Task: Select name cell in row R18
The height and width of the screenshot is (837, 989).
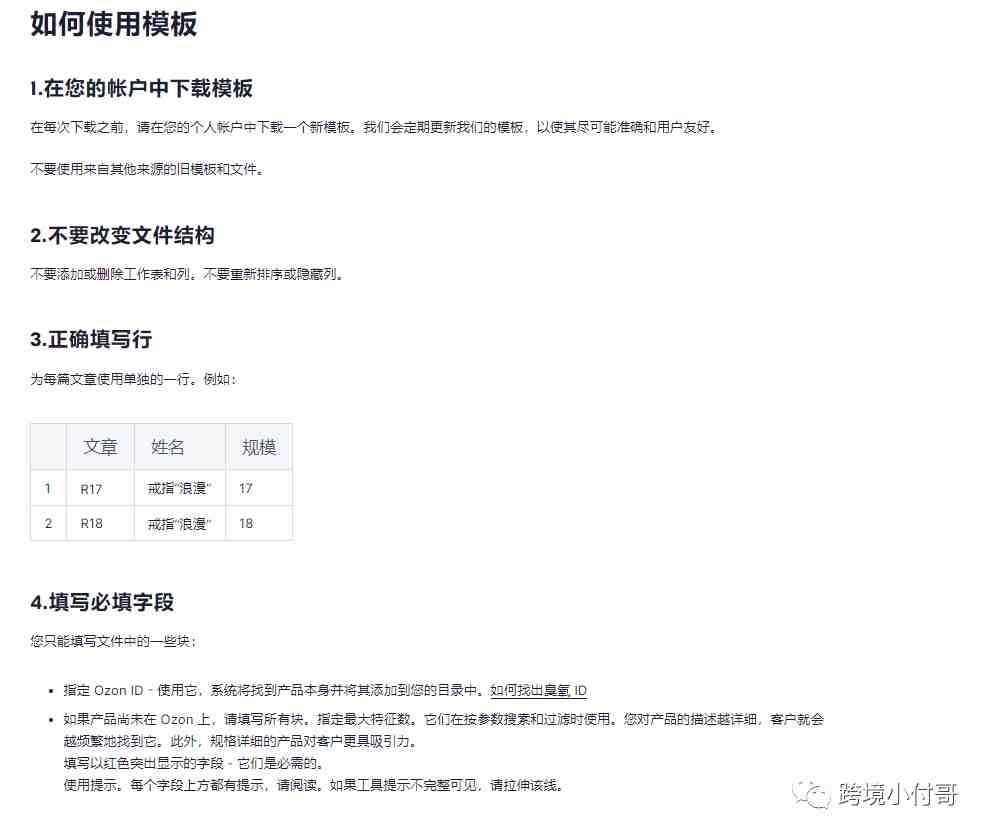Action: (180, 524)
